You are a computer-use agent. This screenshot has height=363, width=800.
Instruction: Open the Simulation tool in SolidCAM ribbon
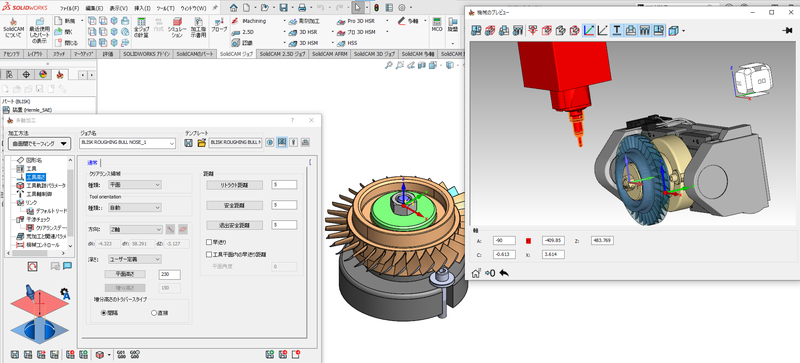pos(177,28)
